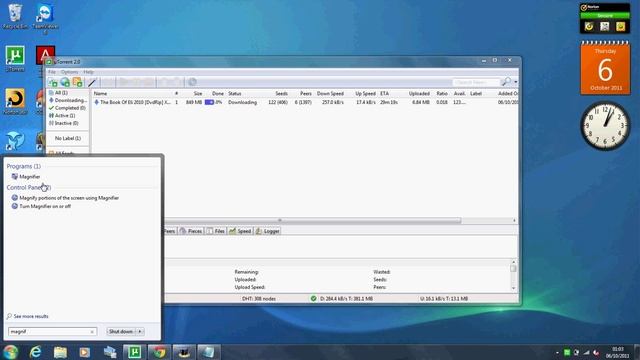Clear the Start search box with the x

tap(92, 332)
